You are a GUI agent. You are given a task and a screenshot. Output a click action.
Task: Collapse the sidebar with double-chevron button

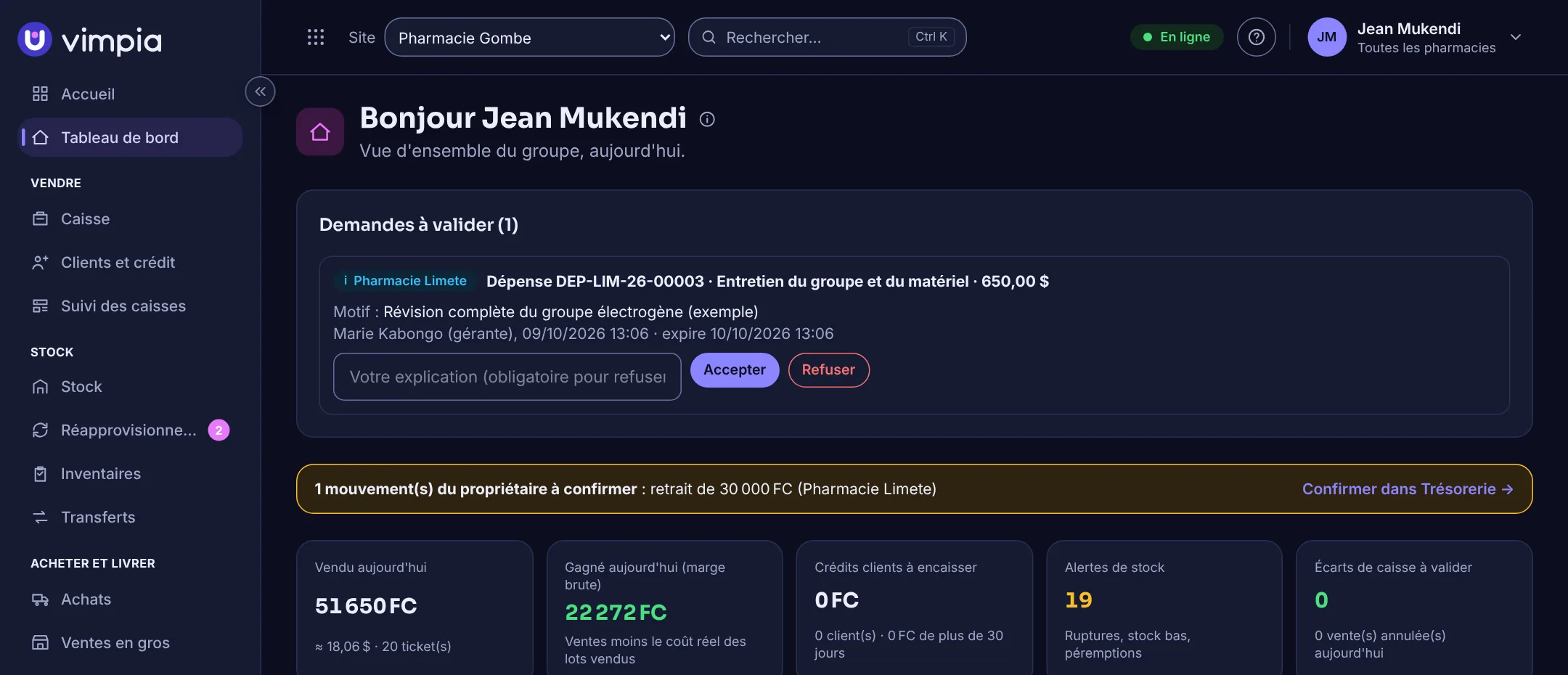260,91
